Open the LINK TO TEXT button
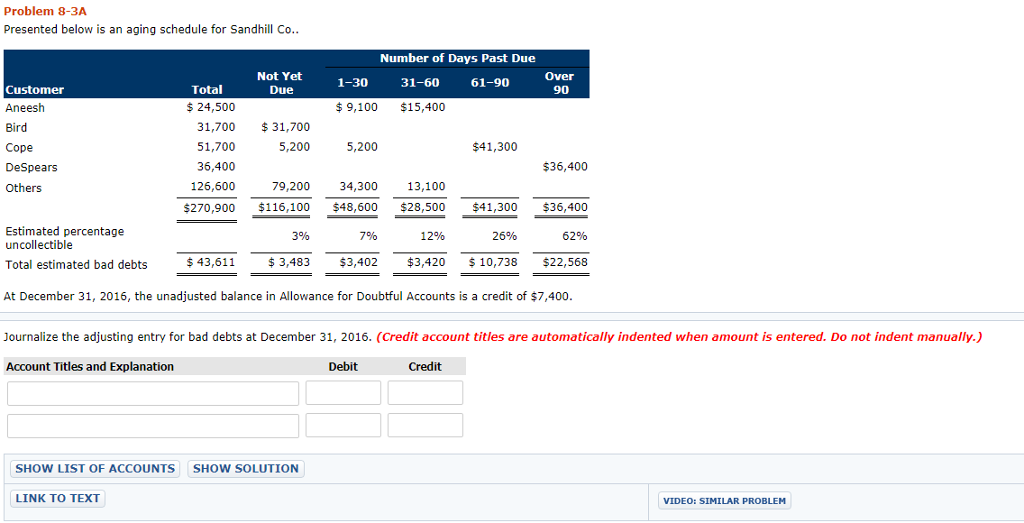Image resolution: width=1024 pixels, height=523 pixels. click(x=57, y=498)
